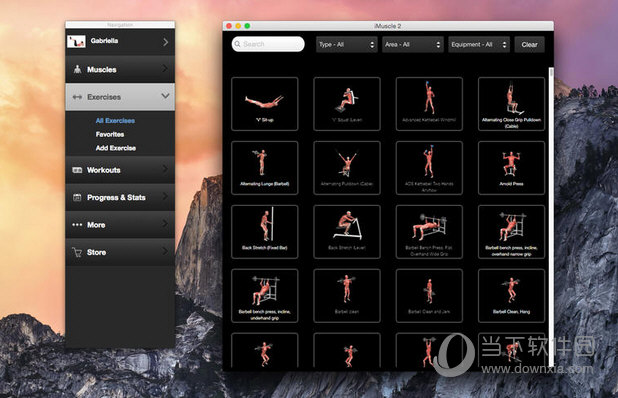
Task: Open the Back Stretch (Fixed Bar) card
Action: click(x=264, y=232)
